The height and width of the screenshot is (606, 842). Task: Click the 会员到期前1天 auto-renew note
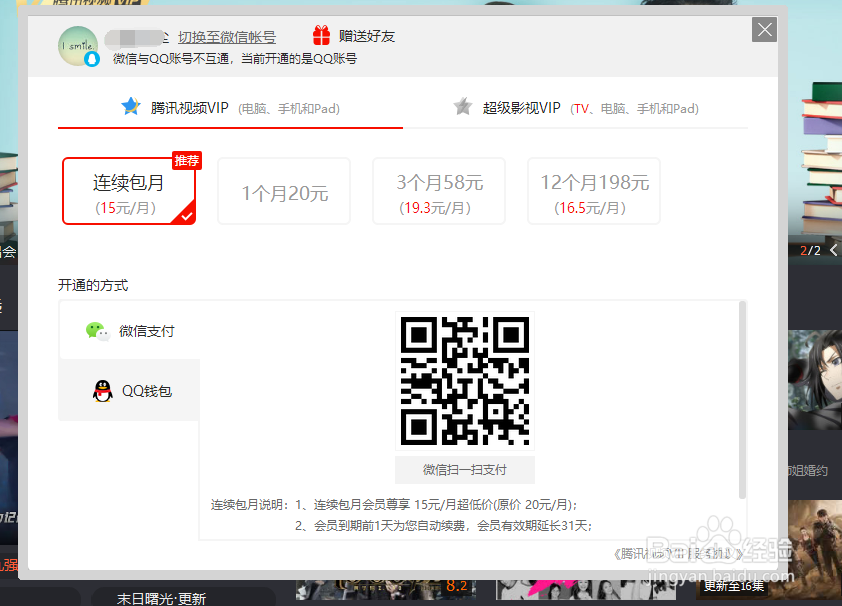point(444,525)
